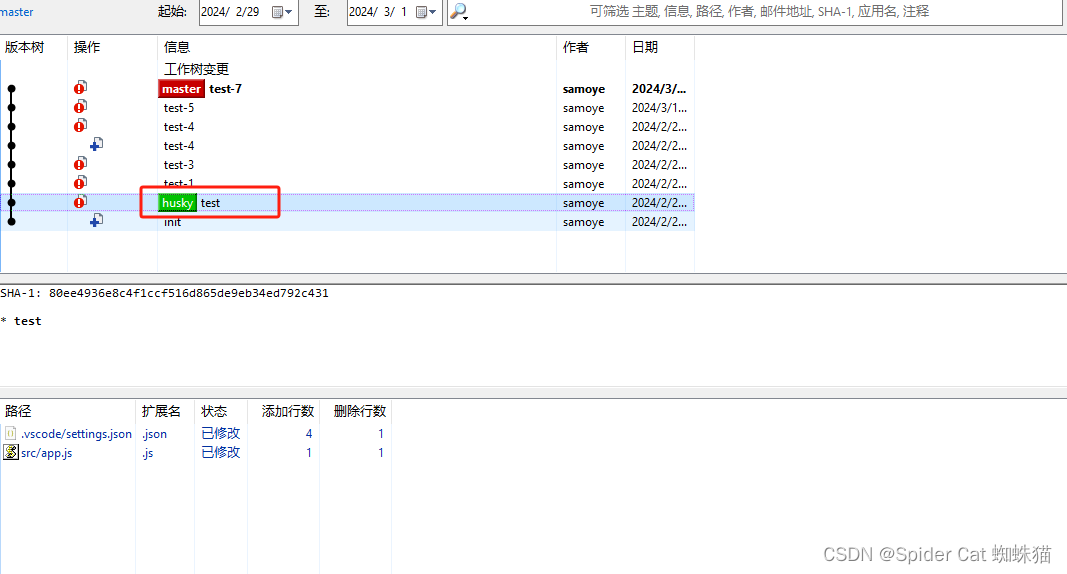The image size is (1067, 574).
Task: Click samoye author on the test-7 row
Action: 584,89
